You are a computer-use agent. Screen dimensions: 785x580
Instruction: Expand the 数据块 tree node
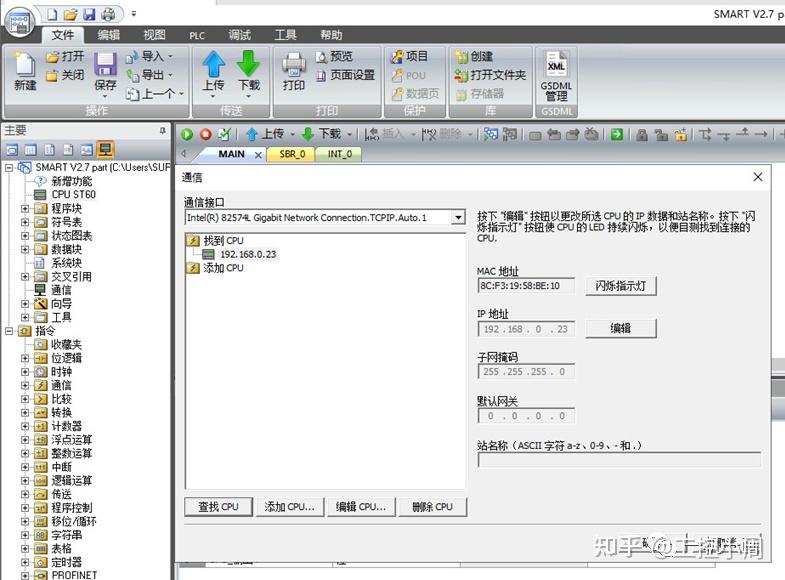[x=25, y=249]
